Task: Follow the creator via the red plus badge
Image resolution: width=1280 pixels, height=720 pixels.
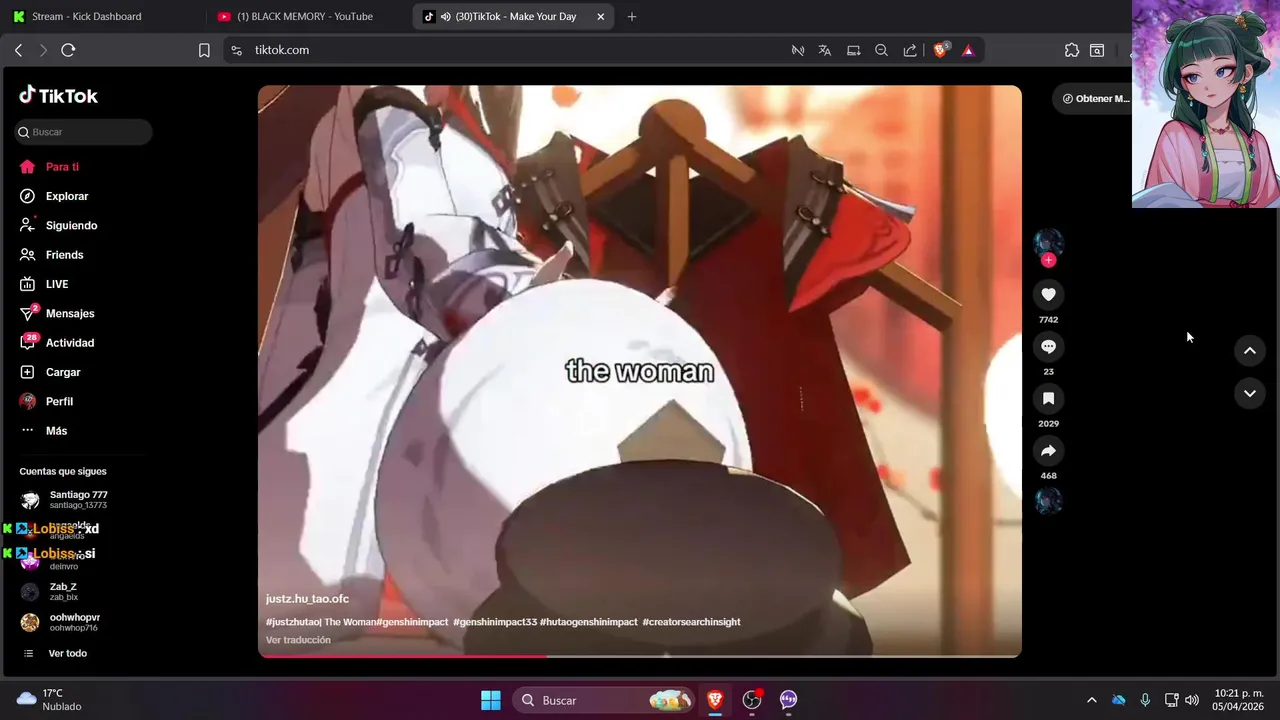Action: 1048,260
